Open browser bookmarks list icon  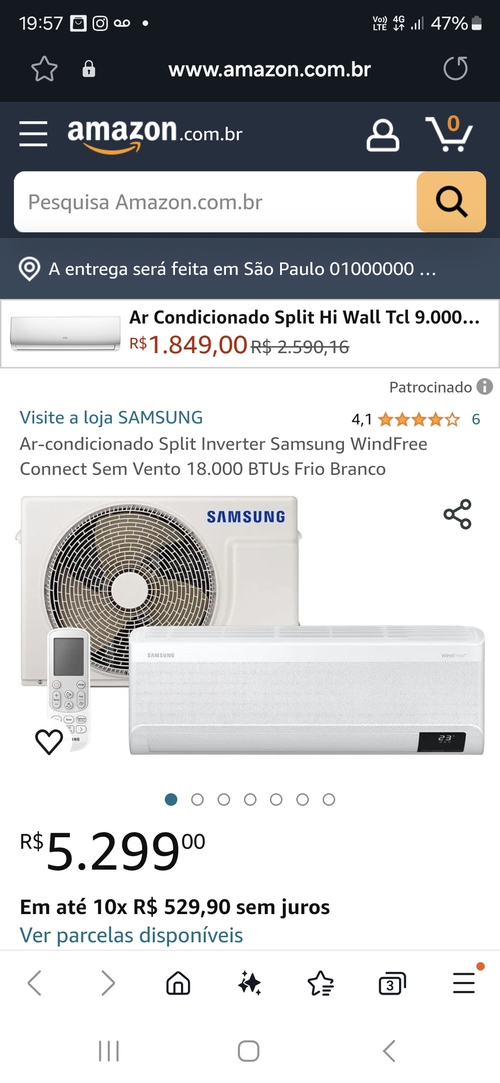click(320, 983)
